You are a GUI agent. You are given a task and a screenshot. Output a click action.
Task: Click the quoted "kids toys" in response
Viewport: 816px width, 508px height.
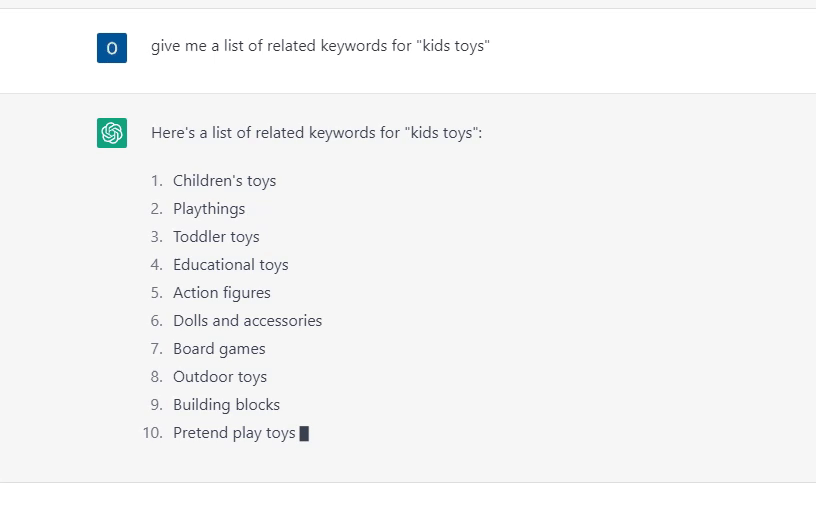(x=441, y=133)
